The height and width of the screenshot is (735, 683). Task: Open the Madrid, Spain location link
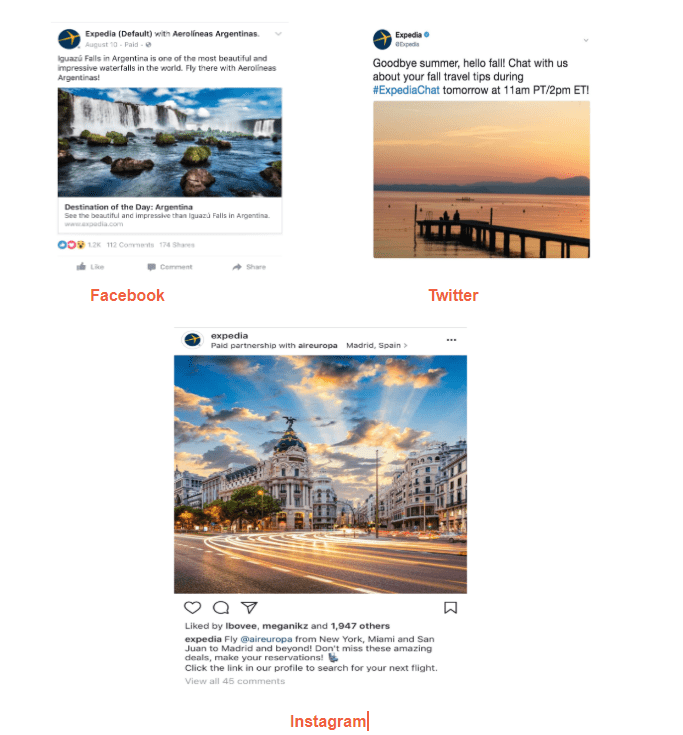[377, 345]
